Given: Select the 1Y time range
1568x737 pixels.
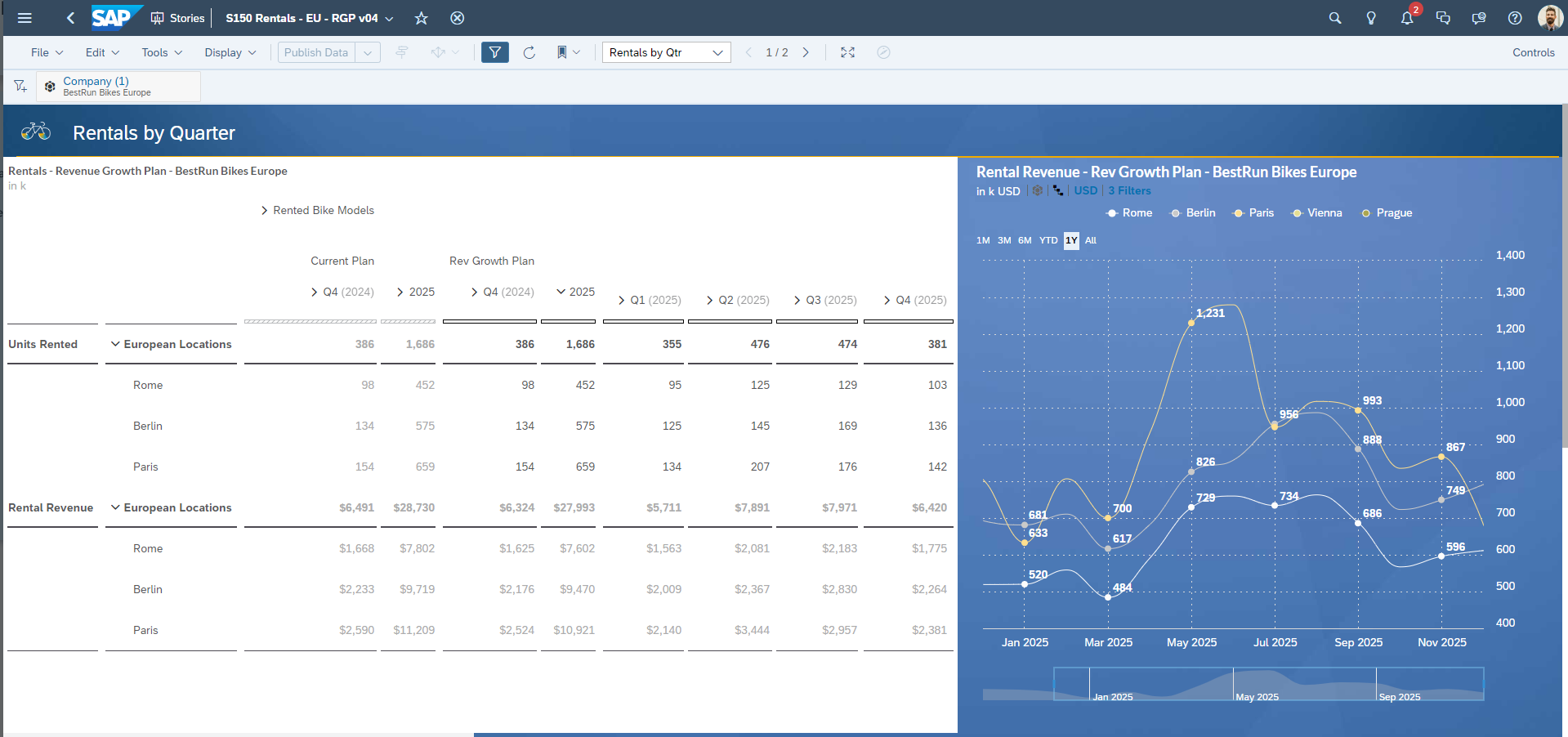Looking at the screenshot, I should pyautogui.click(x=1071, y=240).
